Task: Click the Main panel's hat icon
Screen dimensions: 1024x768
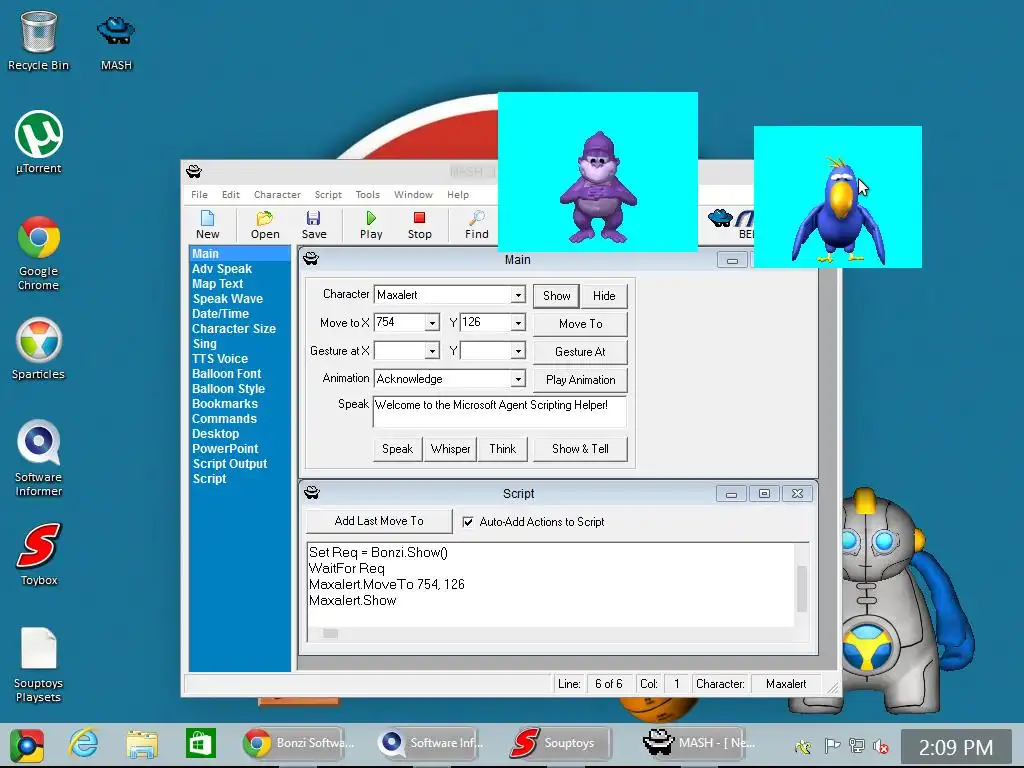Action: [x=311, y=259]
